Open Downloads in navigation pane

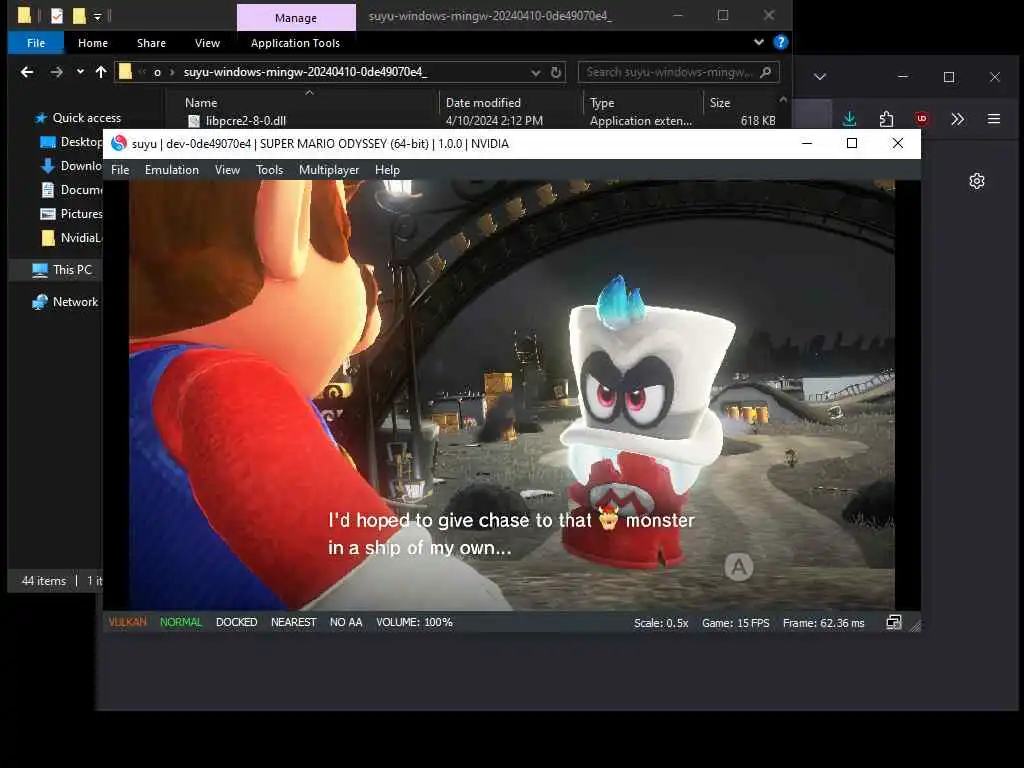tap(72, 166)
